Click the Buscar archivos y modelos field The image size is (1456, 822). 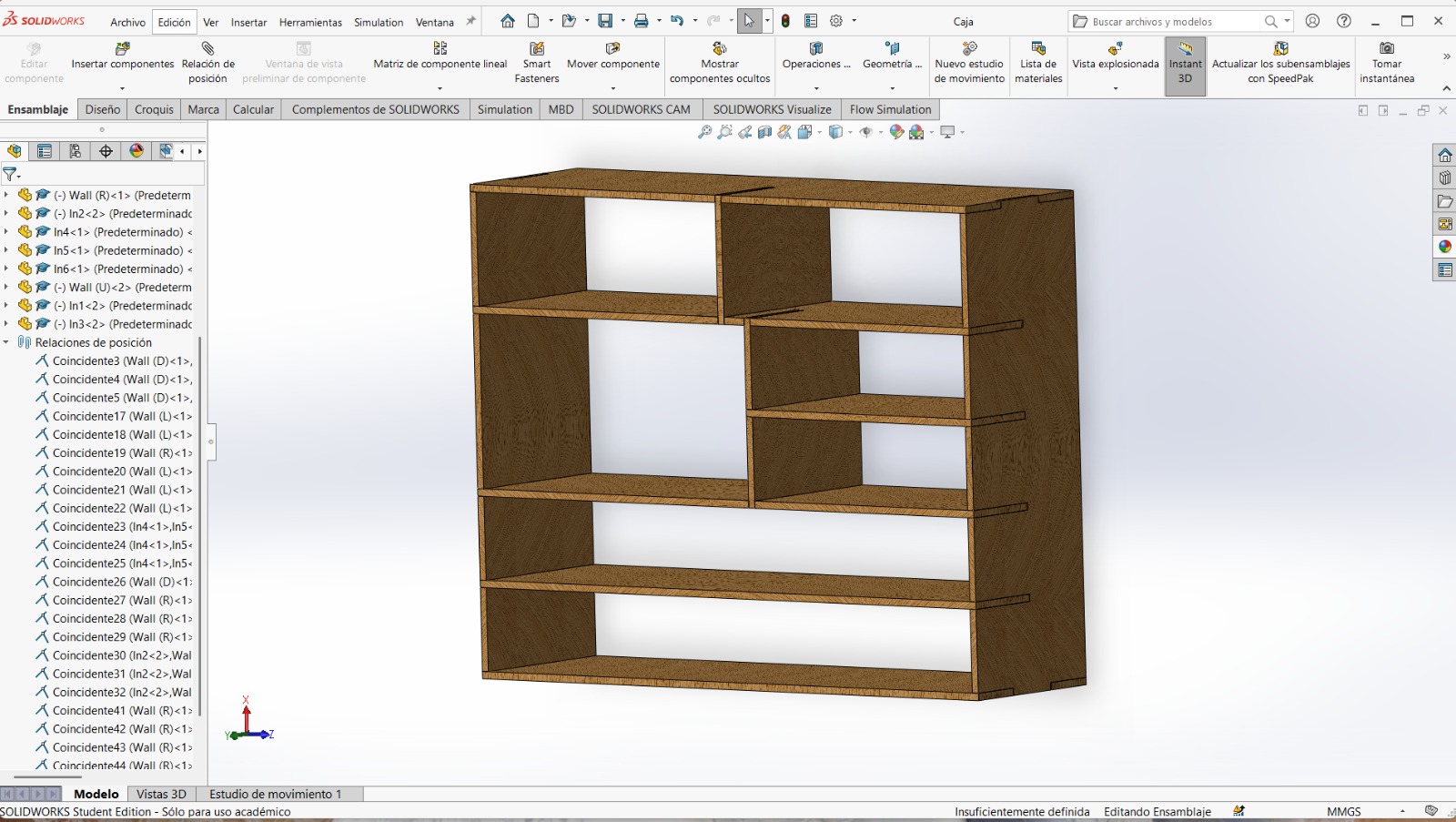point(1182,21)
